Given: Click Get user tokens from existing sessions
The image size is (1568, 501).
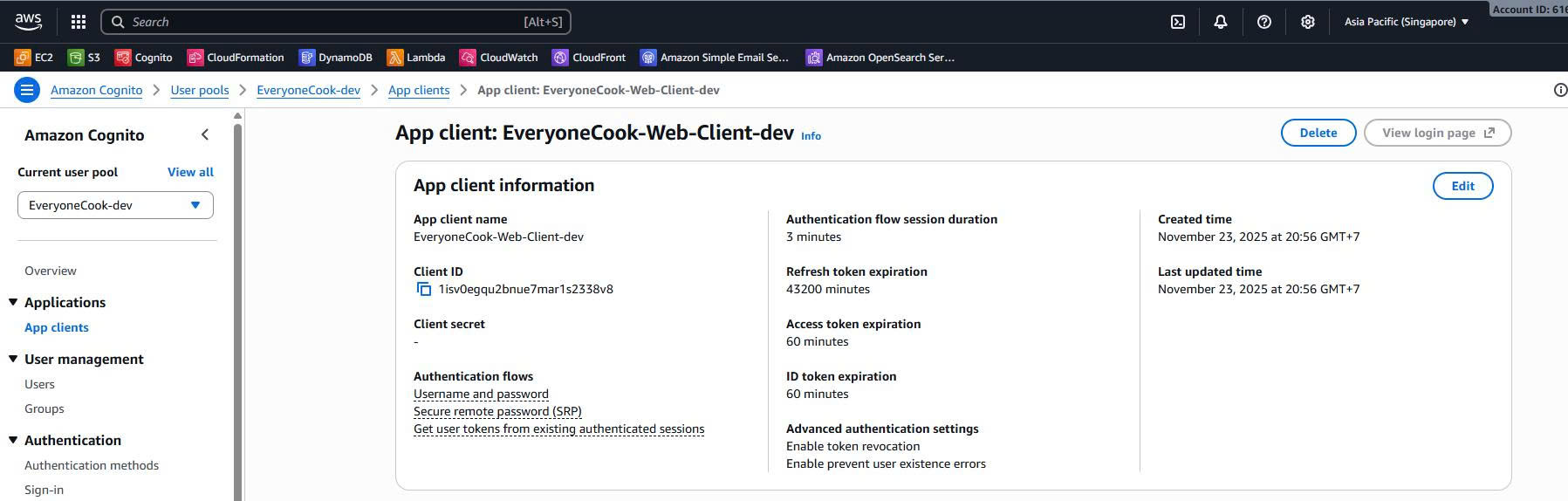Looking at the screenshot, I should click(558, 429).
